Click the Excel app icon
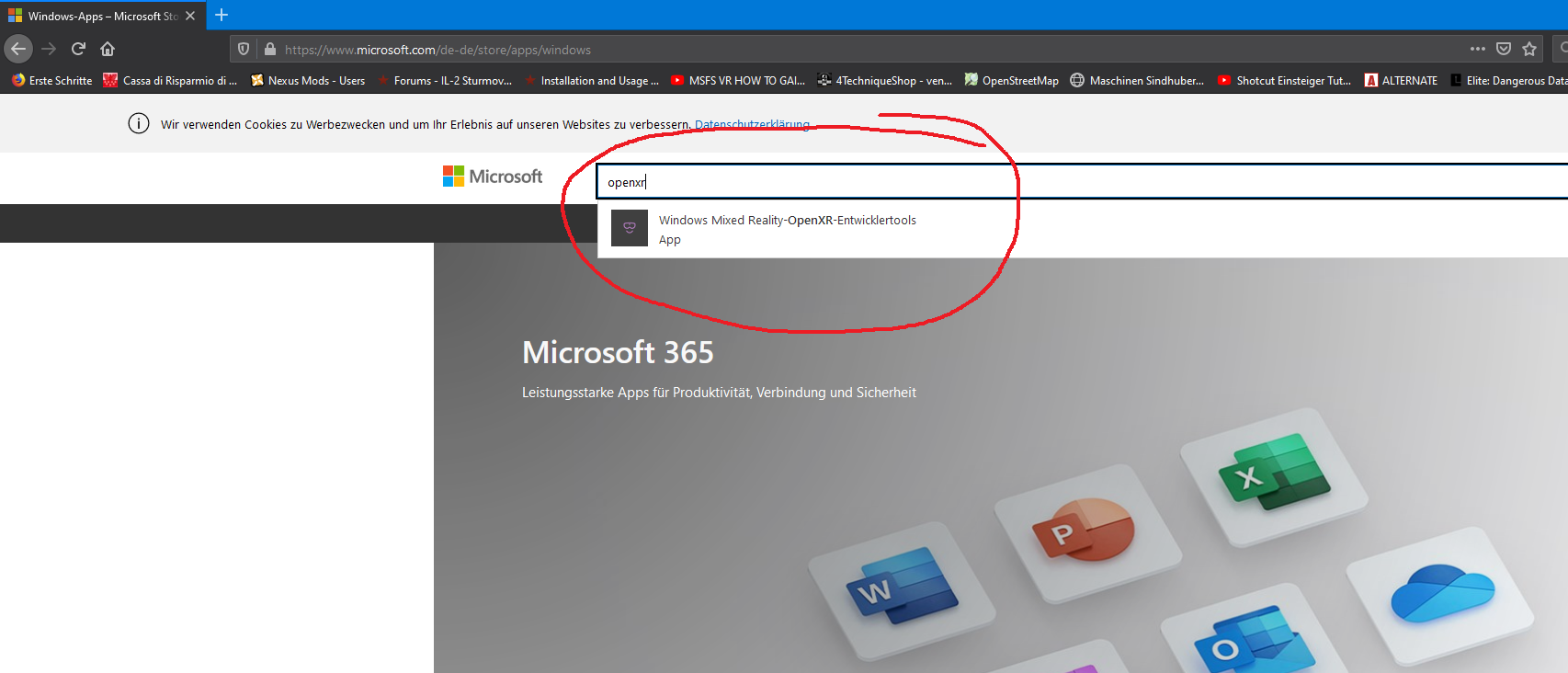 click(x=1274, y=473)
